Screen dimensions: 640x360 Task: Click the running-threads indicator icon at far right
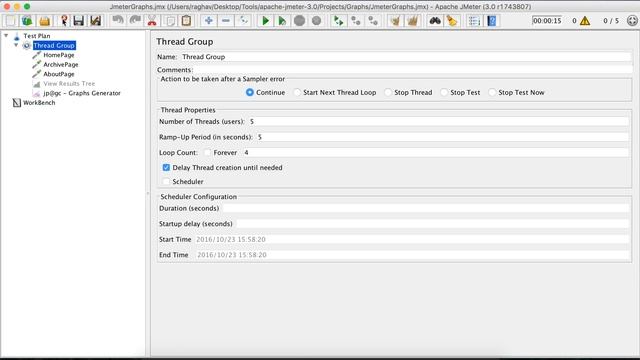pos(632,21)
